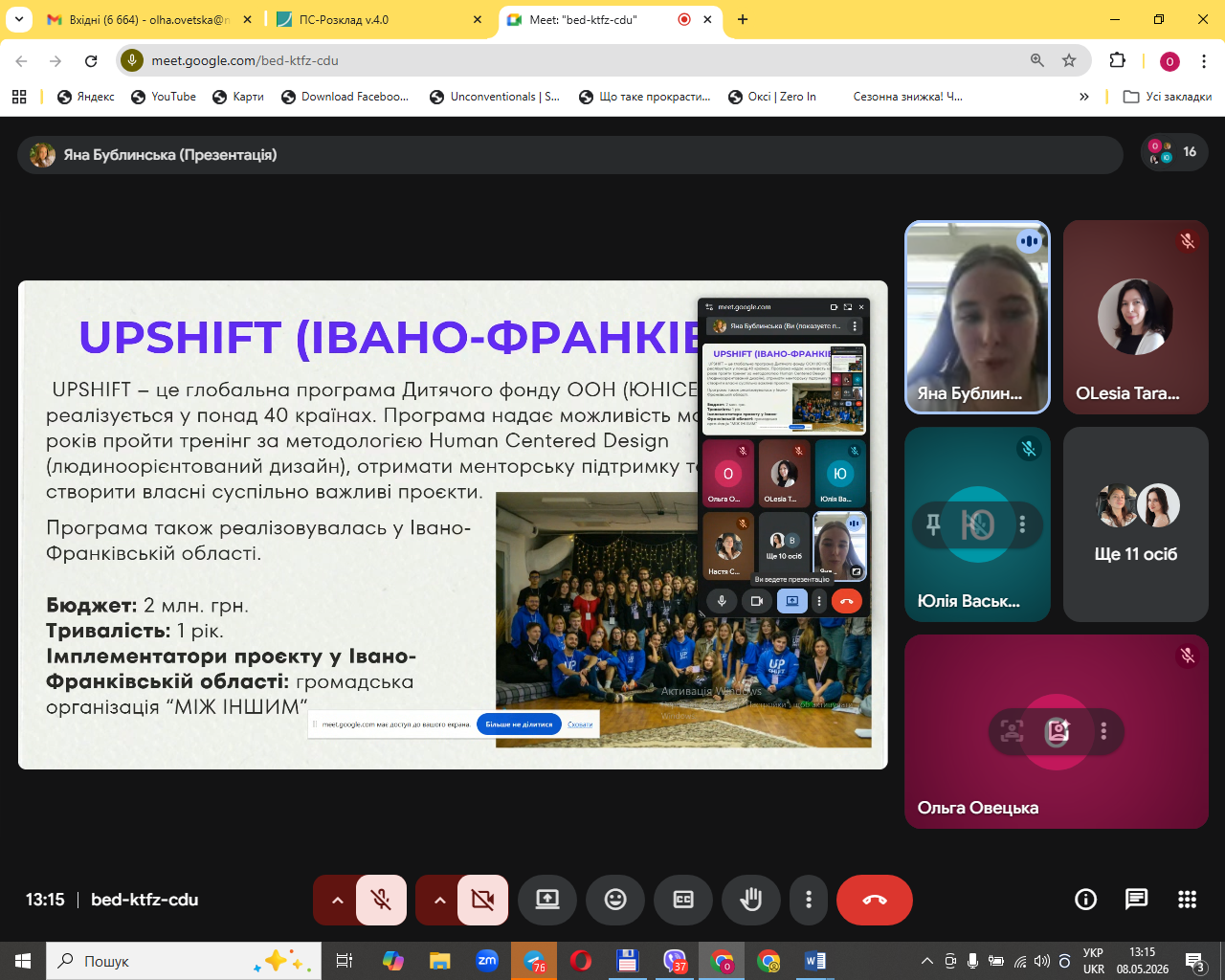Expand hidden system tray icons

coord(926,961)
